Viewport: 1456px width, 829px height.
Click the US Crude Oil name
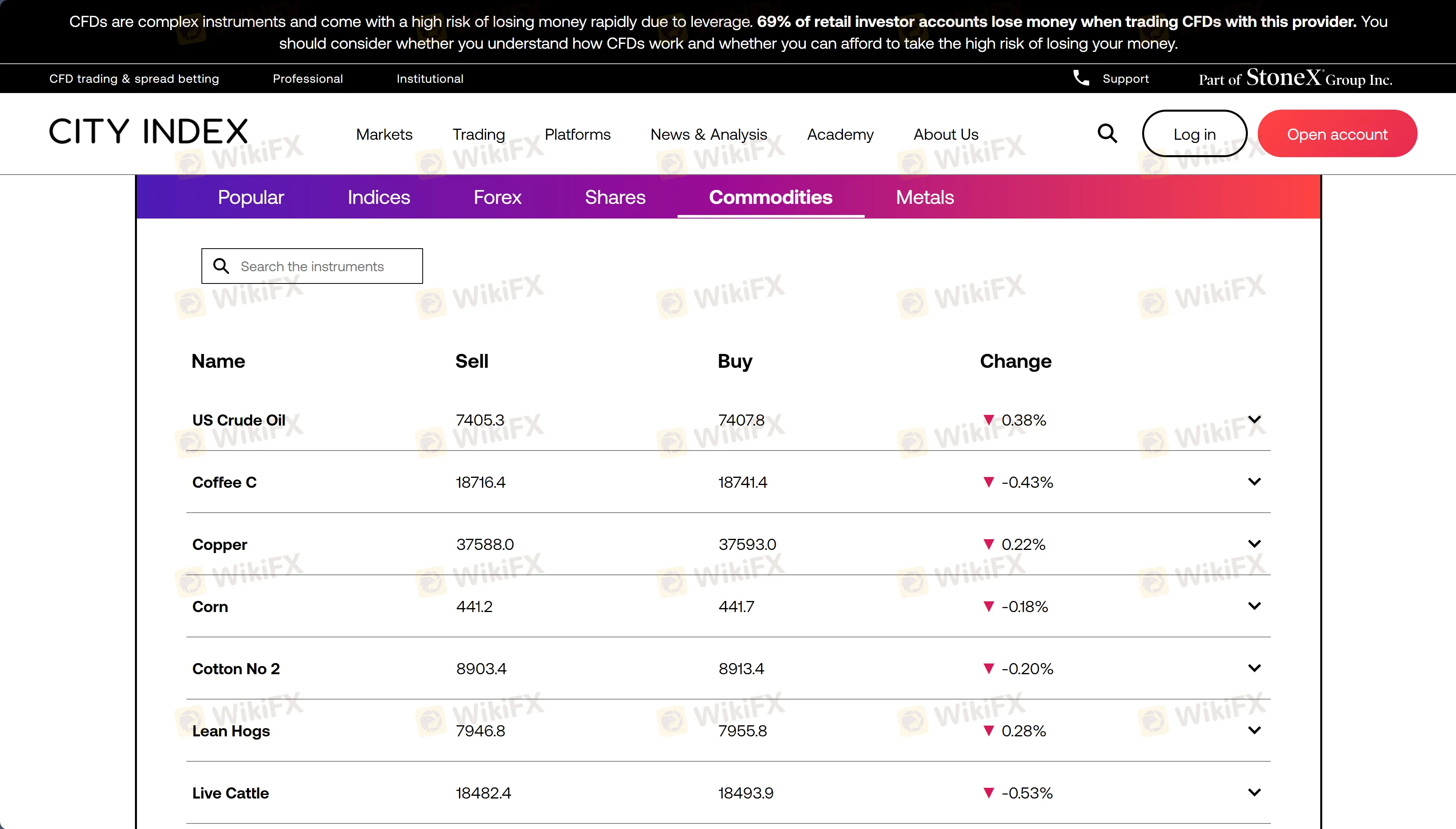pyautogui.click(x=239, y=420)
